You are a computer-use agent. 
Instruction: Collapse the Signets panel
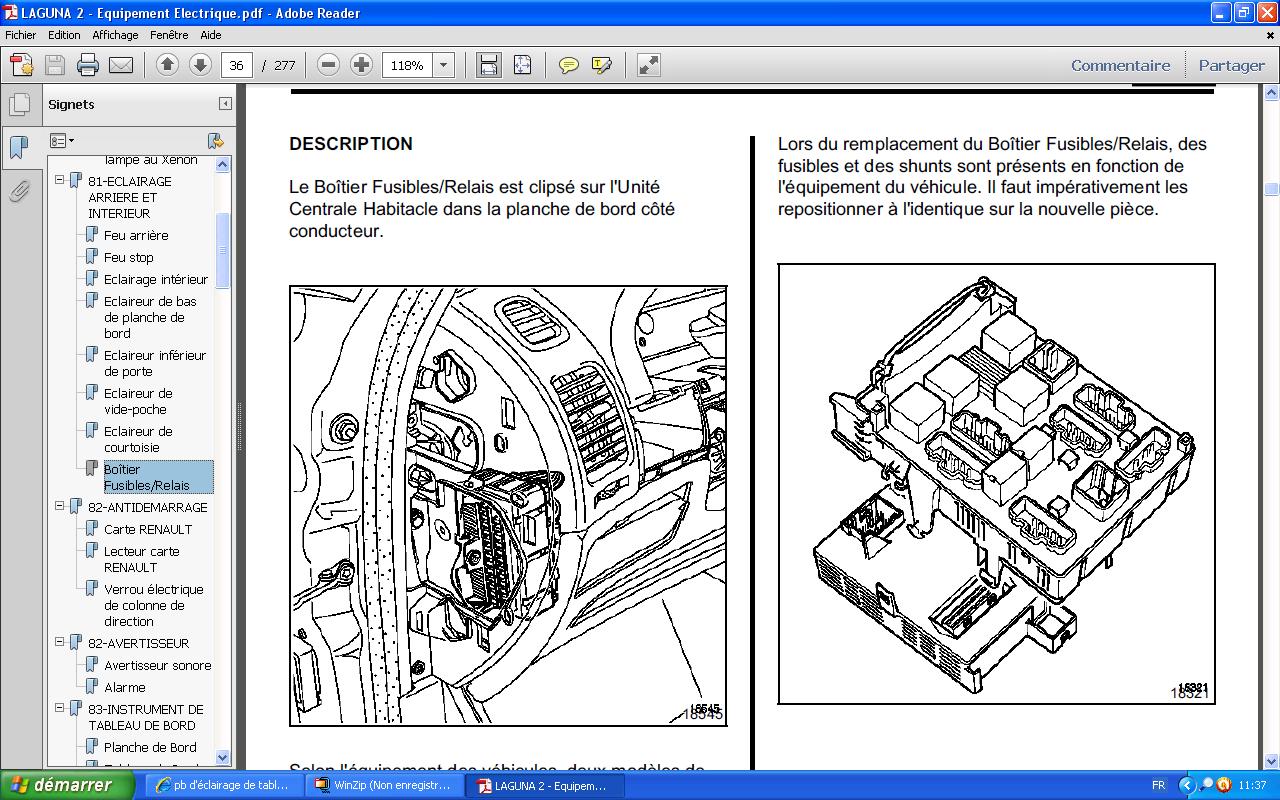point(225,104)
